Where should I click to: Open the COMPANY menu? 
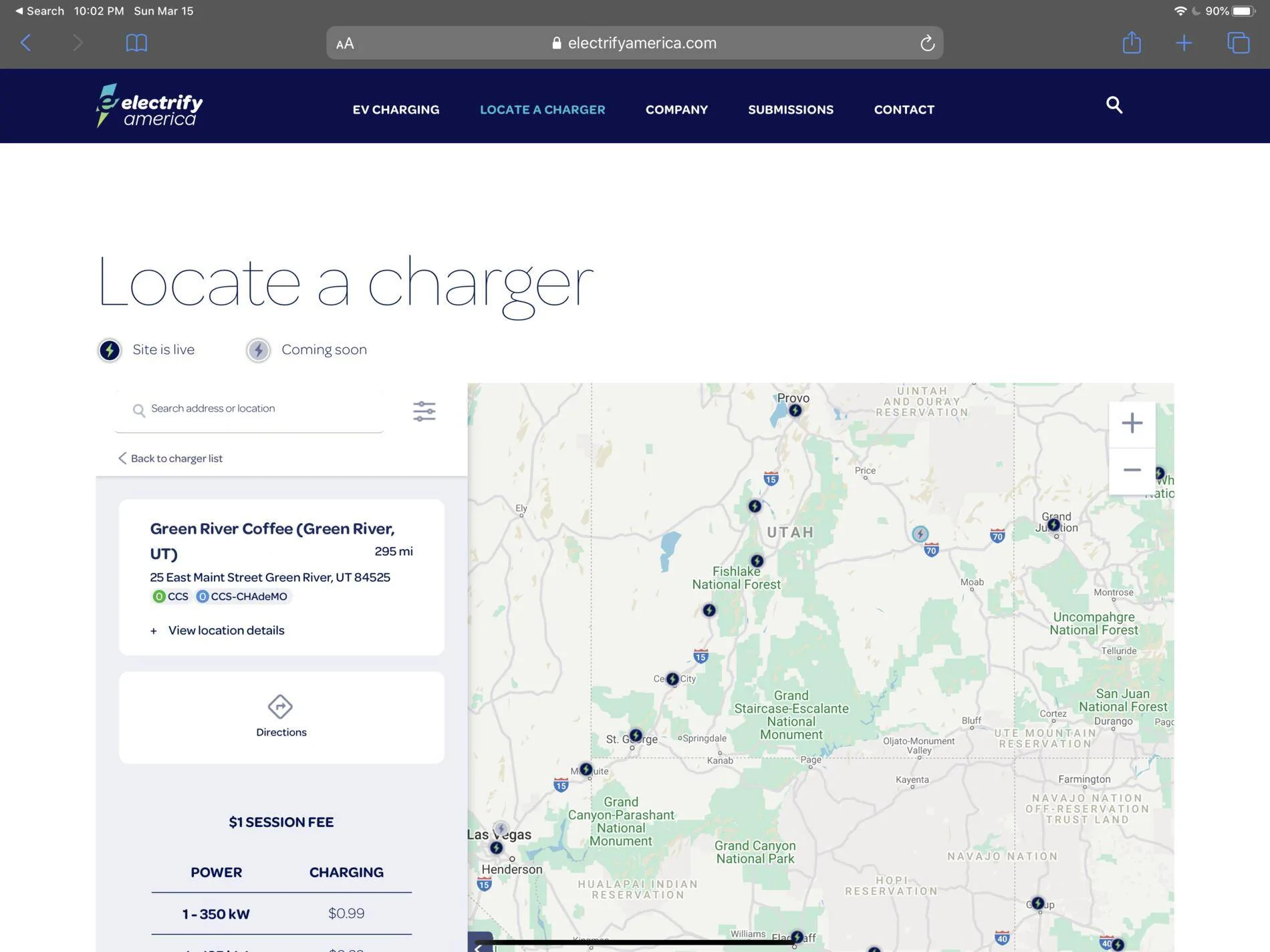676,110
